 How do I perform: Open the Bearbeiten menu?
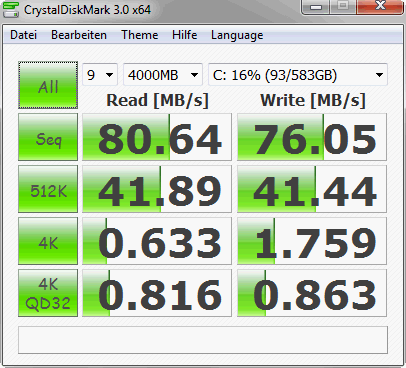[79, 35]
